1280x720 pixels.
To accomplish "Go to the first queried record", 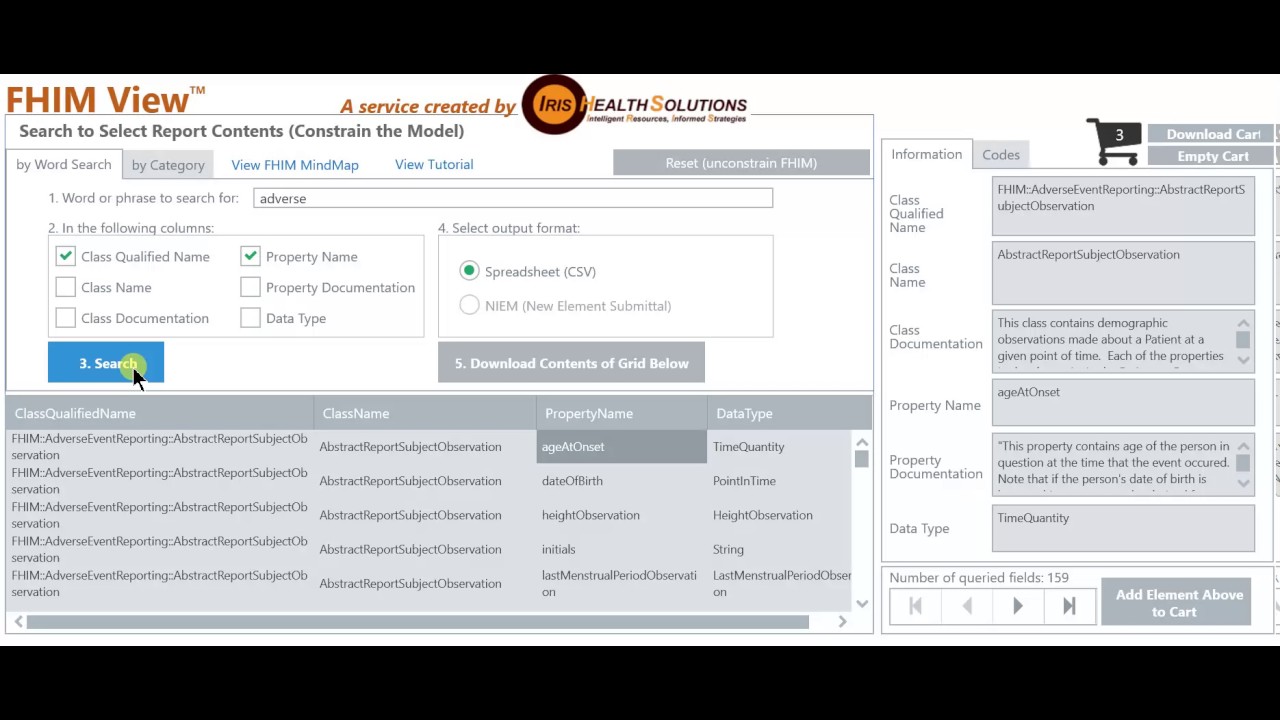I will pos(915,606).
